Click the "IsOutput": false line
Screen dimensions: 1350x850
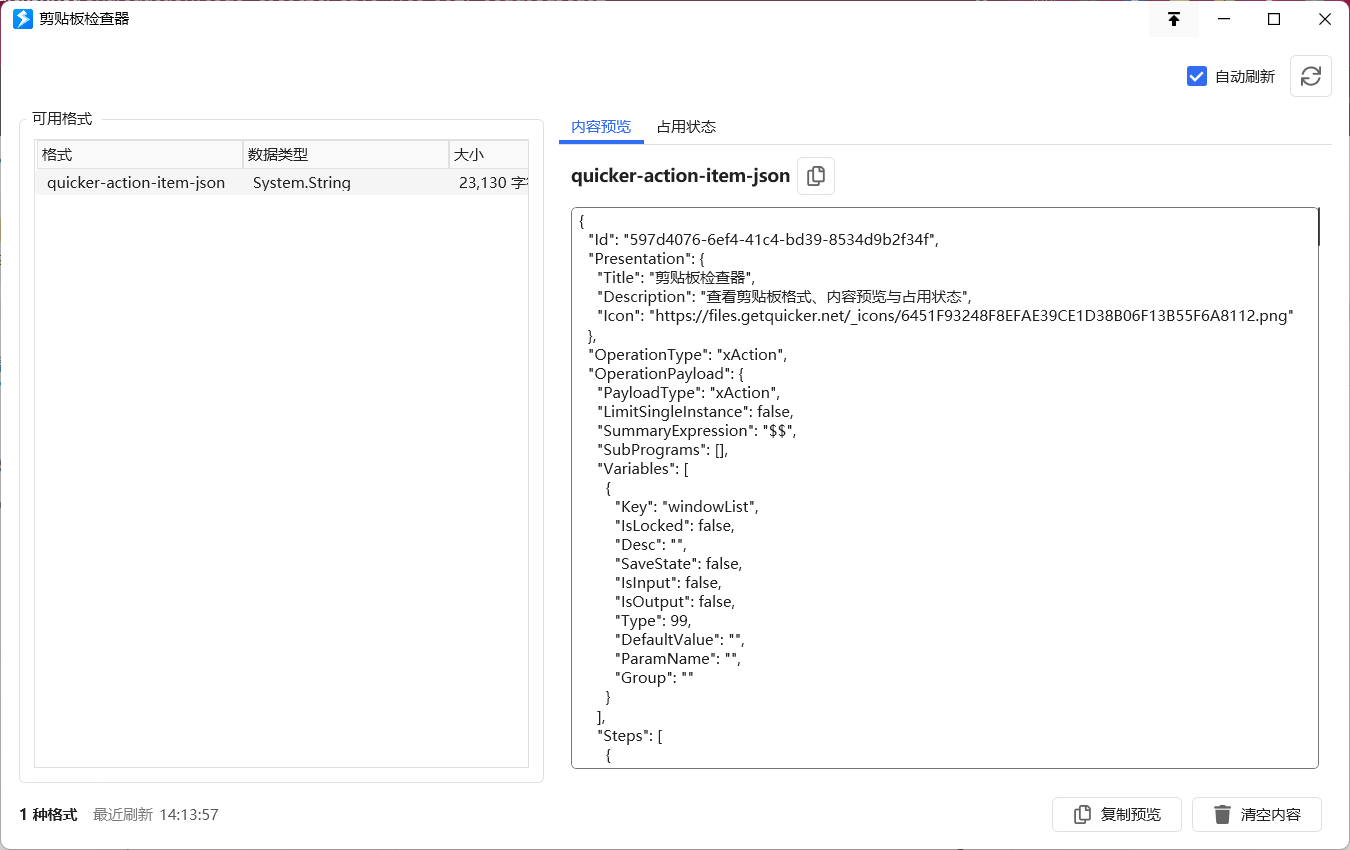(675, 602)
